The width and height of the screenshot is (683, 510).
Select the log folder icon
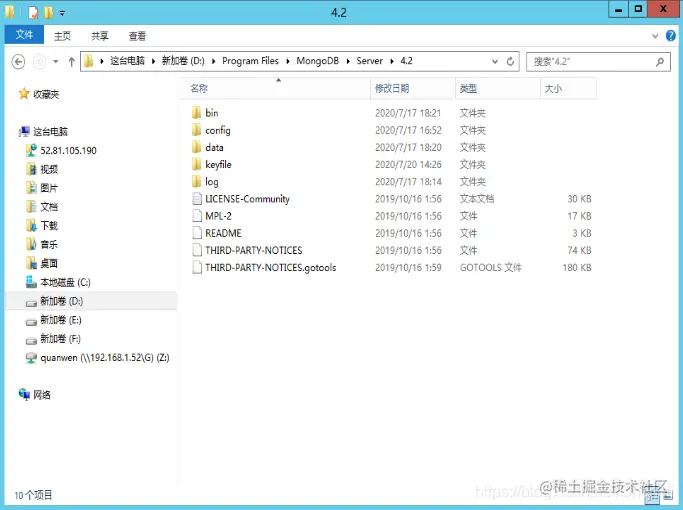coord(196,181)
